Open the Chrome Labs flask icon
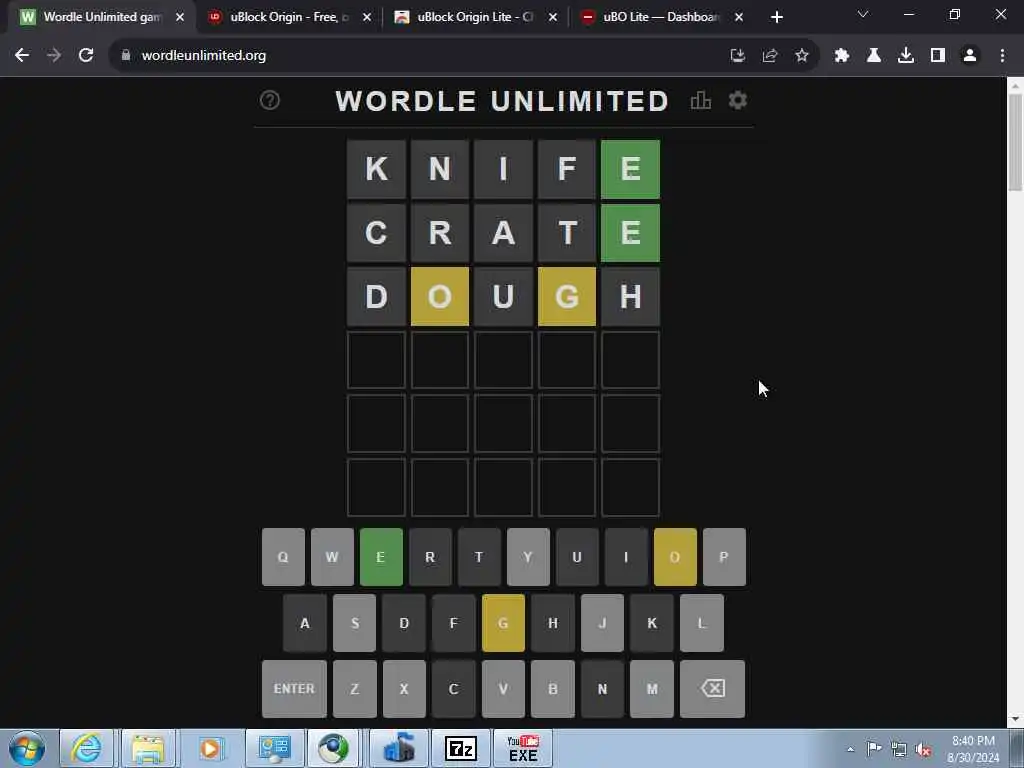Viewport: 1024px width, 768px height. click(874, 56)
